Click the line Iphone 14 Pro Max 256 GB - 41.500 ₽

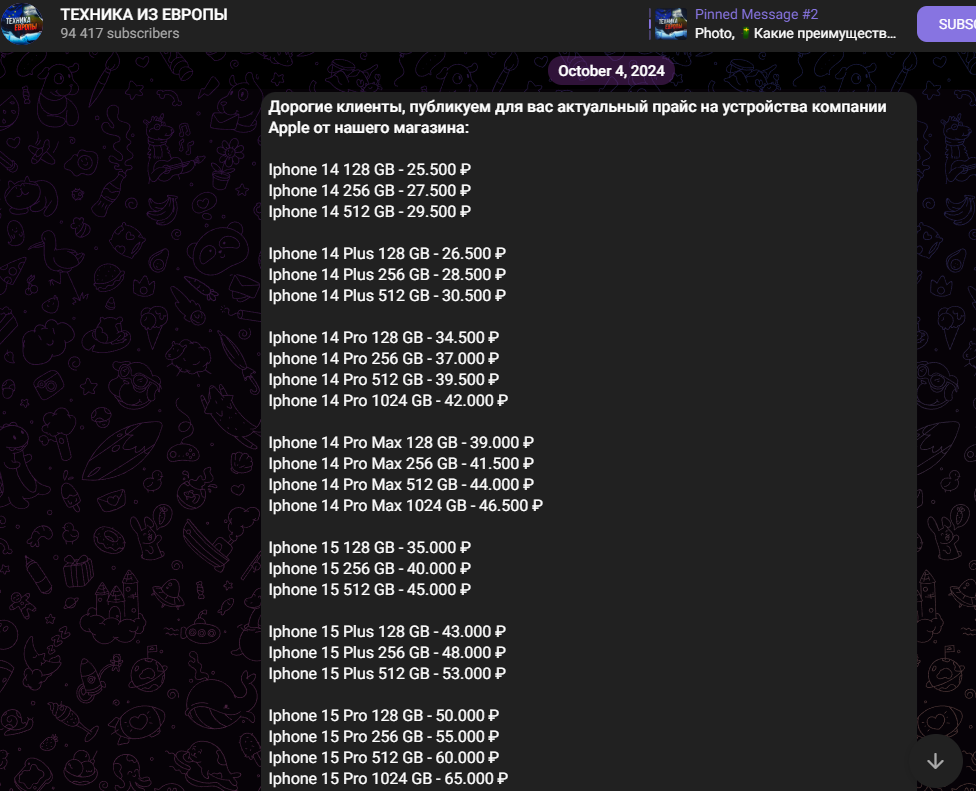[401, 464]
